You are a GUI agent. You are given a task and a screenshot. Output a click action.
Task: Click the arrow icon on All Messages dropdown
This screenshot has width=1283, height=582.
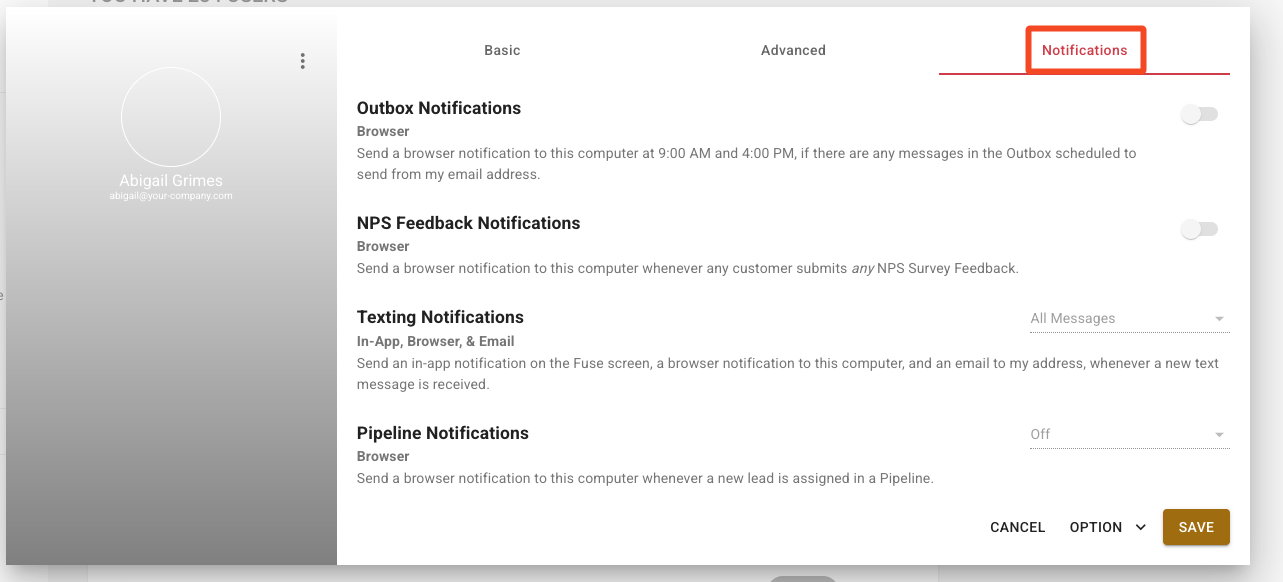tap(1219, 319)
